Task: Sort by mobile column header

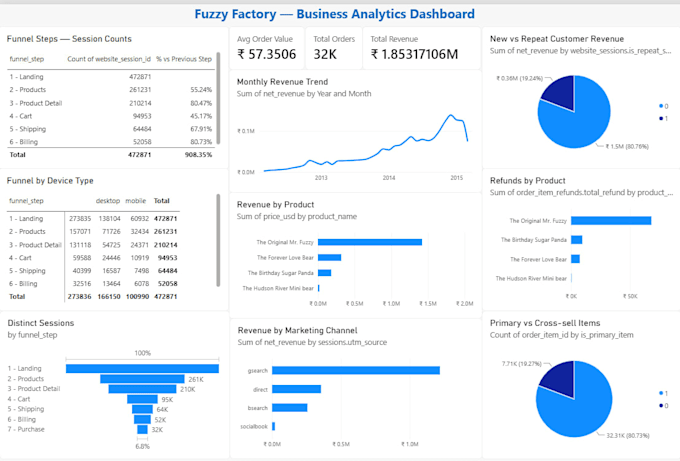Action: (136, 201)
